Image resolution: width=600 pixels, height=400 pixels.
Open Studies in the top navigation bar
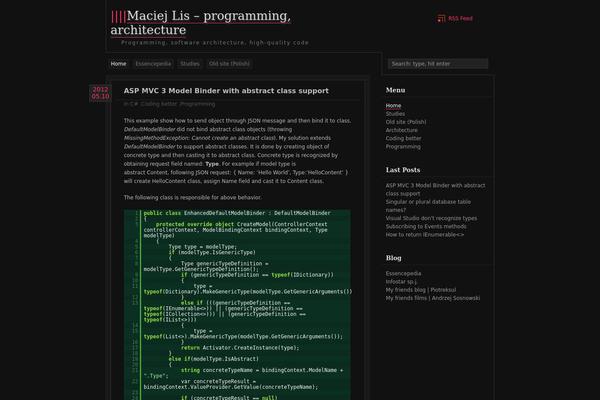click(190, 64)
